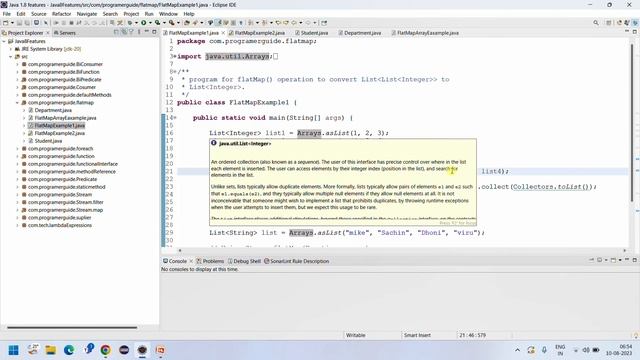Open the SonarLint Rule Description tab
This screenshot has height=360, width=640.
(297, 261)
